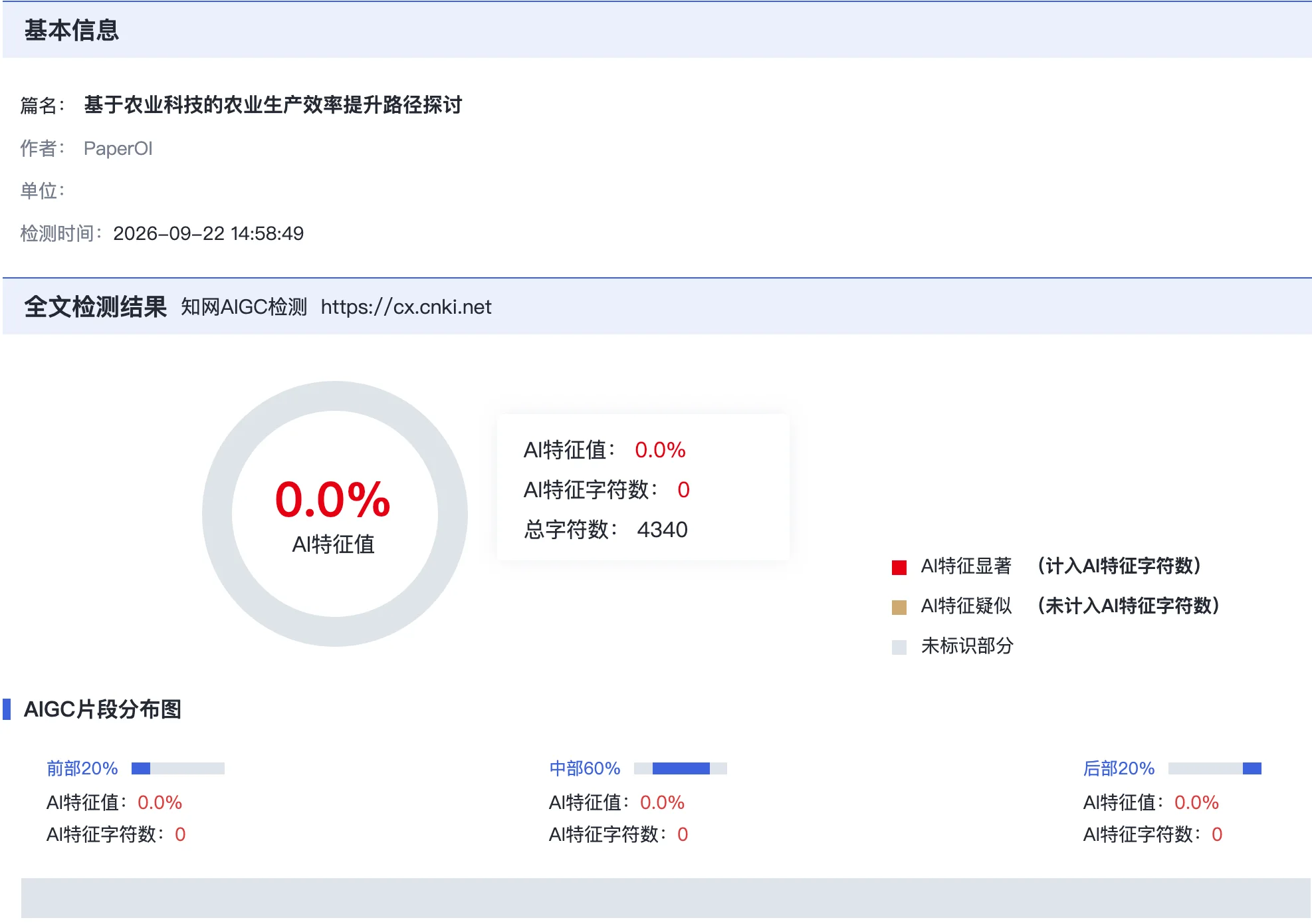Click the AI特征疑似 legend label
This screenshot has width=1312, height=924.
(x=966, y=606)
